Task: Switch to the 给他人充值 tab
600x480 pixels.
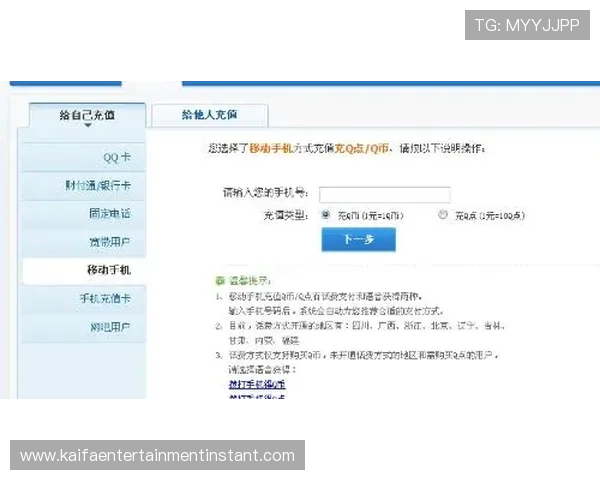Action: pos(210,115)
